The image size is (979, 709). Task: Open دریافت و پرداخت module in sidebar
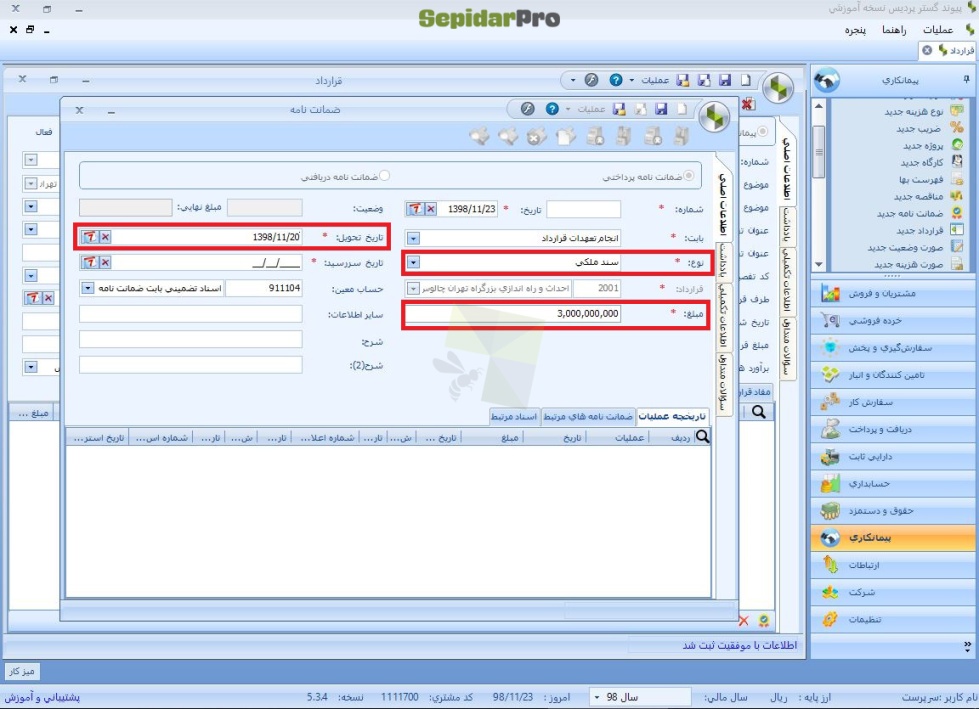click(x=894, y=429)
